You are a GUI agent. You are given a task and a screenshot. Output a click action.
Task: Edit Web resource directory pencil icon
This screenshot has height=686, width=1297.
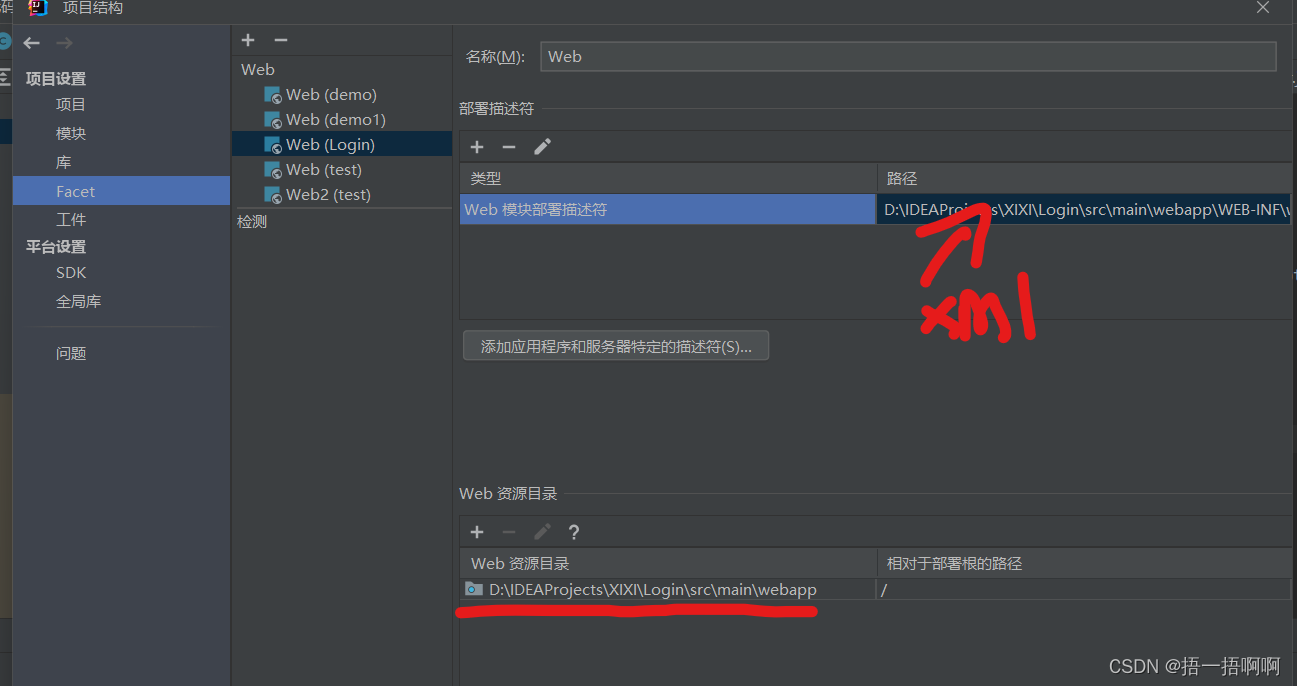(542, 532)
